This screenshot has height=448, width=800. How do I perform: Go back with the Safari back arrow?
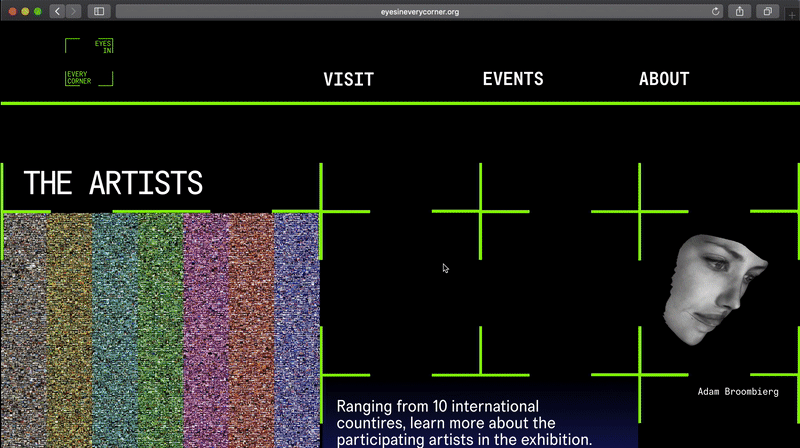click(x=57, y=11)
